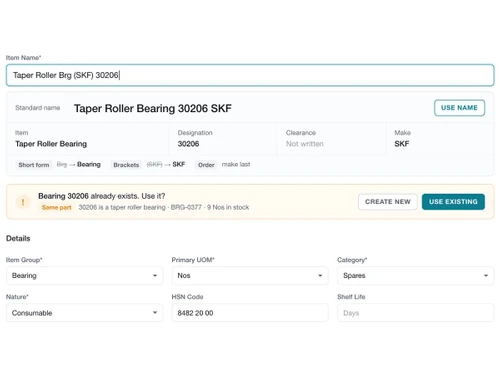Open the Category dropdown showing Spares
The width and height of the screenshot is (500, 375).
point(416,276)
